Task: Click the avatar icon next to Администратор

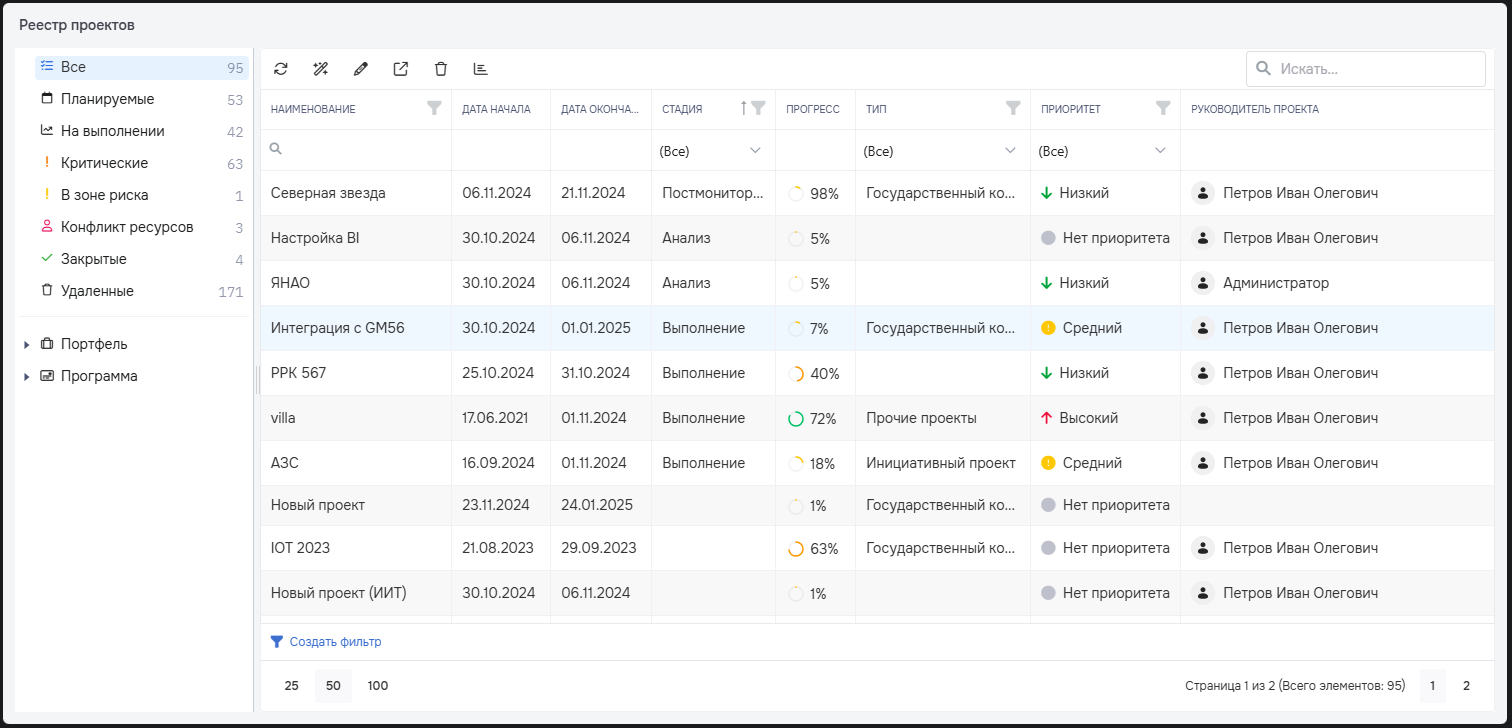Action: point(1203,283)
